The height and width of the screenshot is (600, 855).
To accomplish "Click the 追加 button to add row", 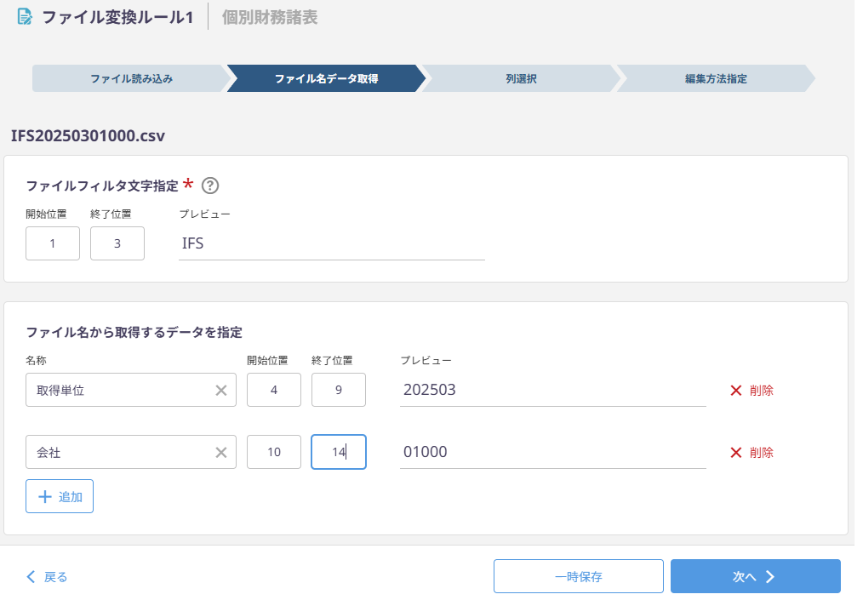I will 59,496.
